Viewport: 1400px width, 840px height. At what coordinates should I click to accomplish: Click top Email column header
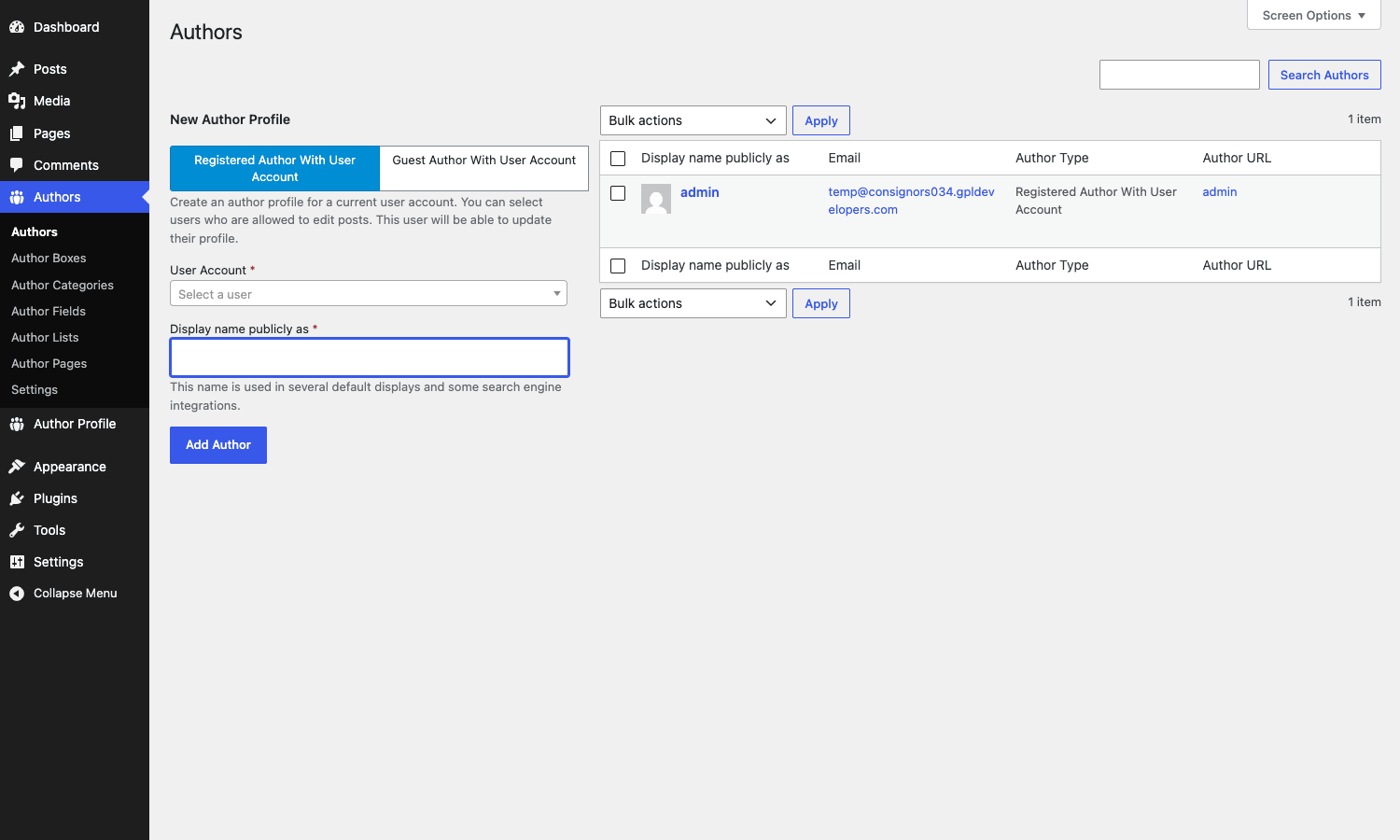coord(845,159)
